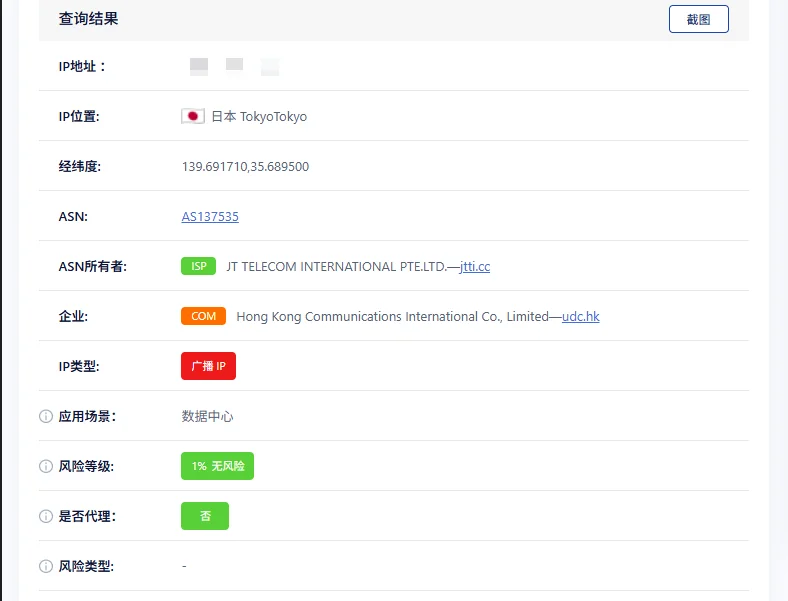788x601 pixels.
Task: Click the JT TELECOM INTERNATIONAL owner name
Action: click(x=336, y=266)
